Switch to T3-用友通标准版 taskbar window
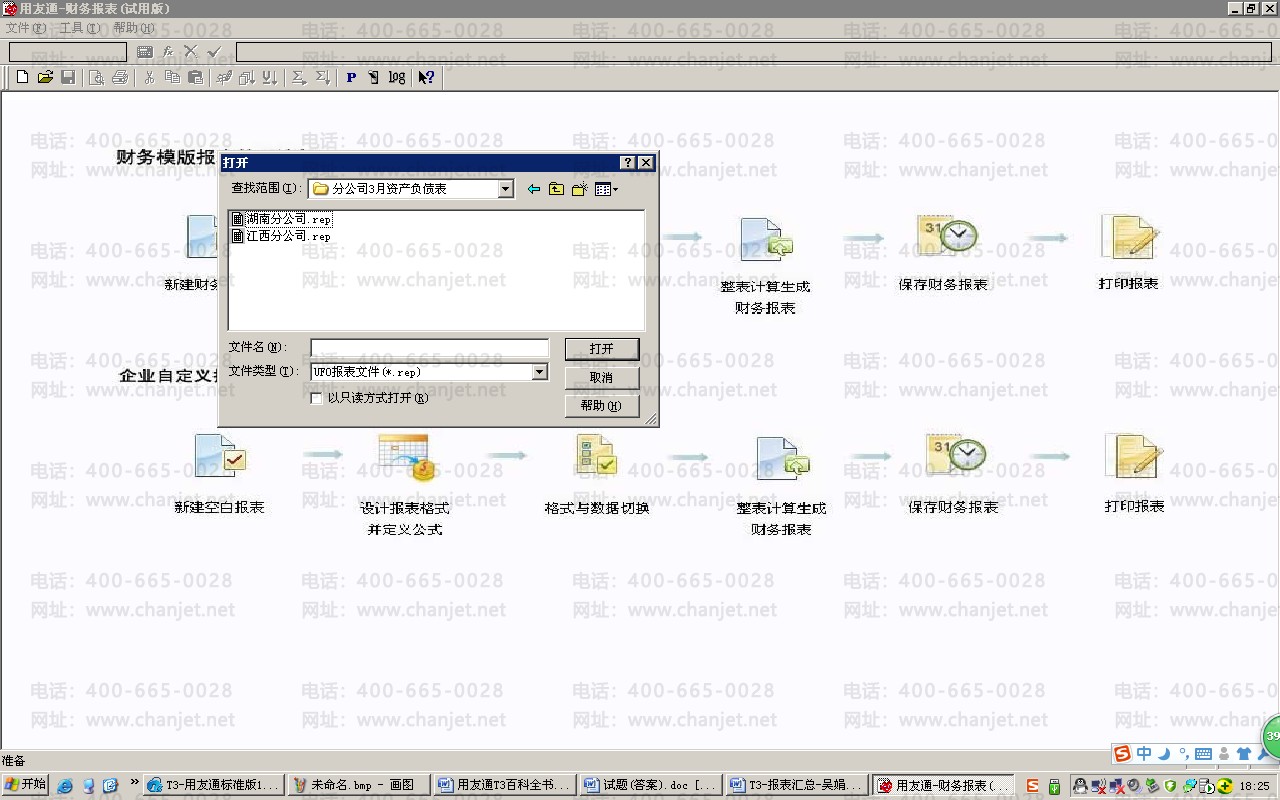 214,785
